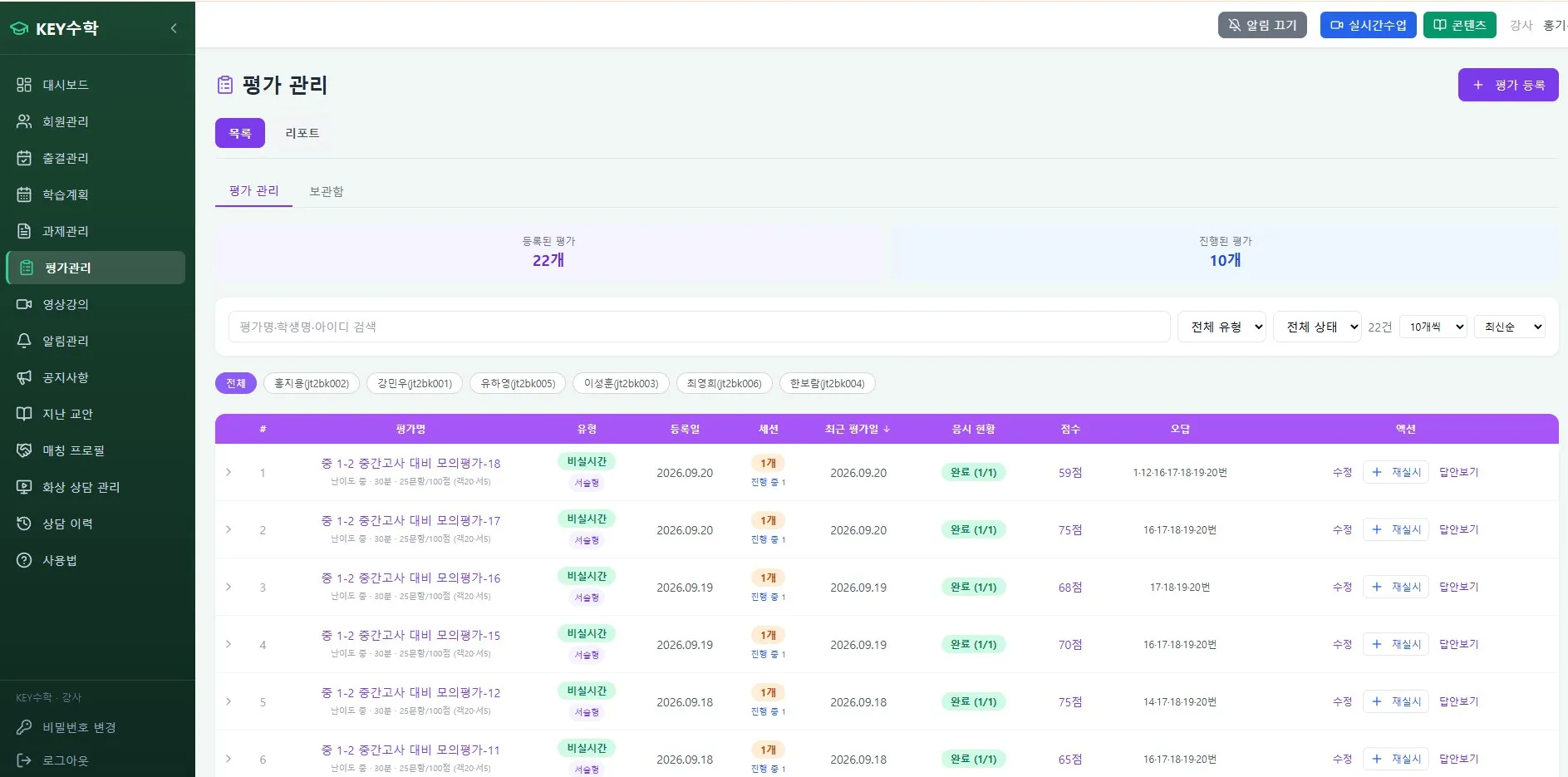Open 전체 유형 dropdown
The height and width of the screenshot is (777, 1568).
[x=1221, y=327]
